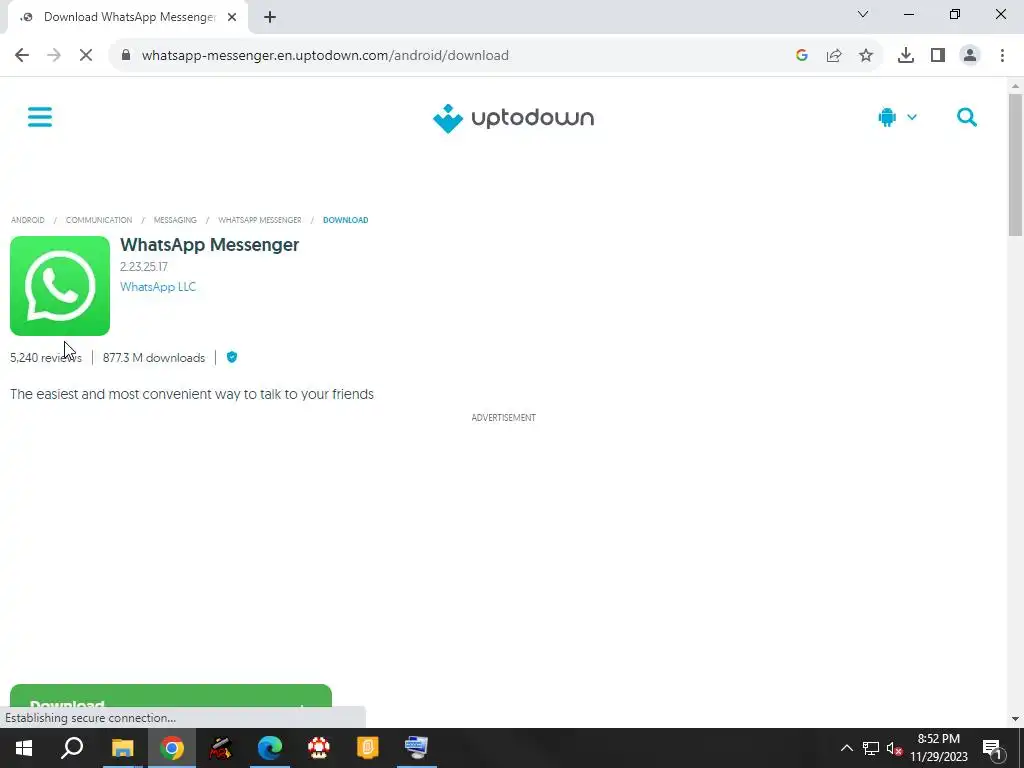1024x768 pixels.
Task: Open the taskbar clock and date
Action: coord(939,748)
